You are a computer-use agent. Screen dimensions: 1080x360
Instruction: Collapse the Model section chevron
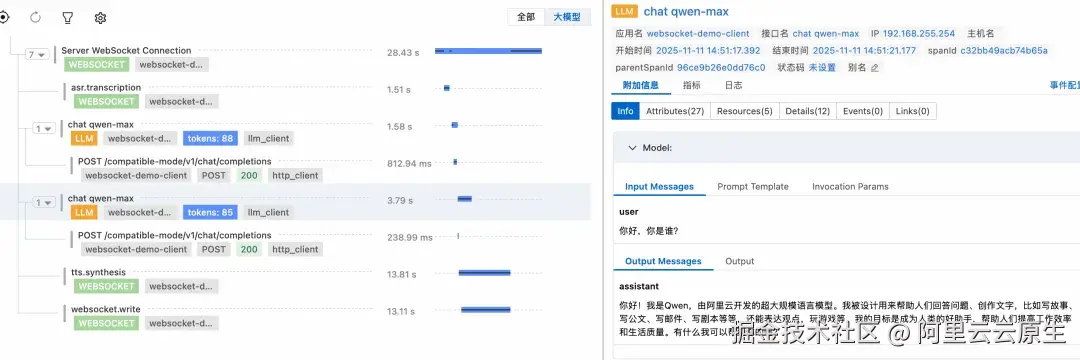(632, 148)
